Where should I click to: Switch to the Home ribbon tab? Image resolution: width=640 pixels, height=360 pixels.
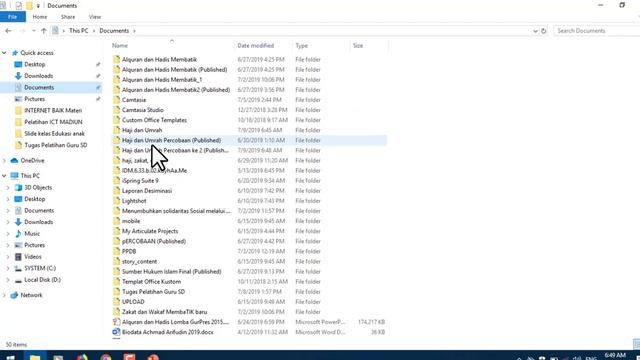point(40,17)
